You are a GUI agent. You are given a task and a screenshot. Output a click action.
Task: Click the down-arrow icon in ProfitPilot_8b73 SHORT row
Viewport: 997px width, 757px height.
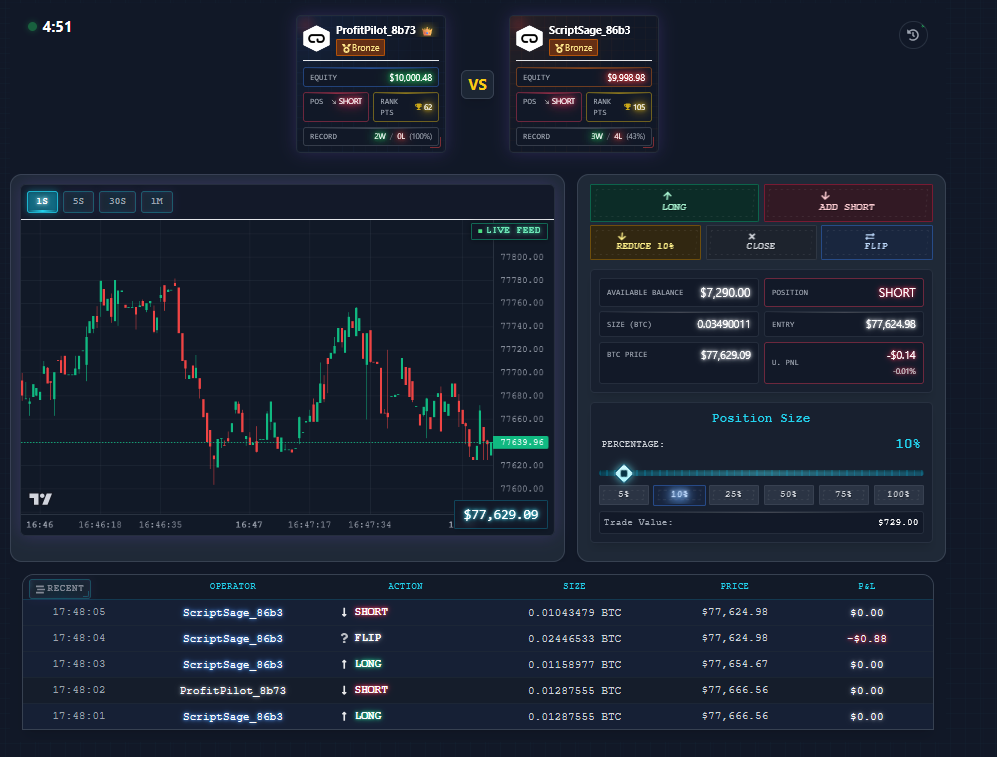pos(344,690)
